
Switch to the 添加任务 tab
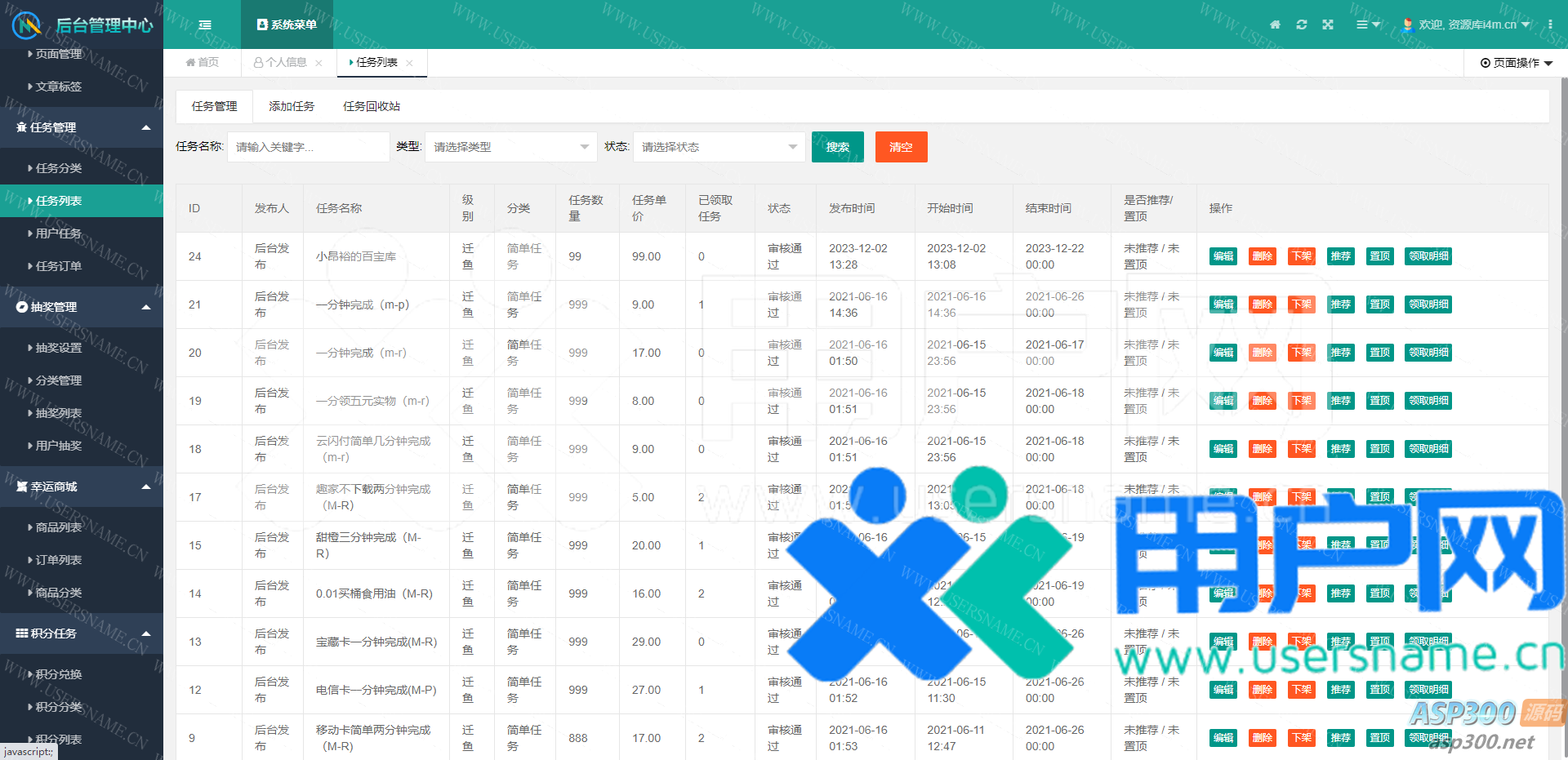(292, 106)
